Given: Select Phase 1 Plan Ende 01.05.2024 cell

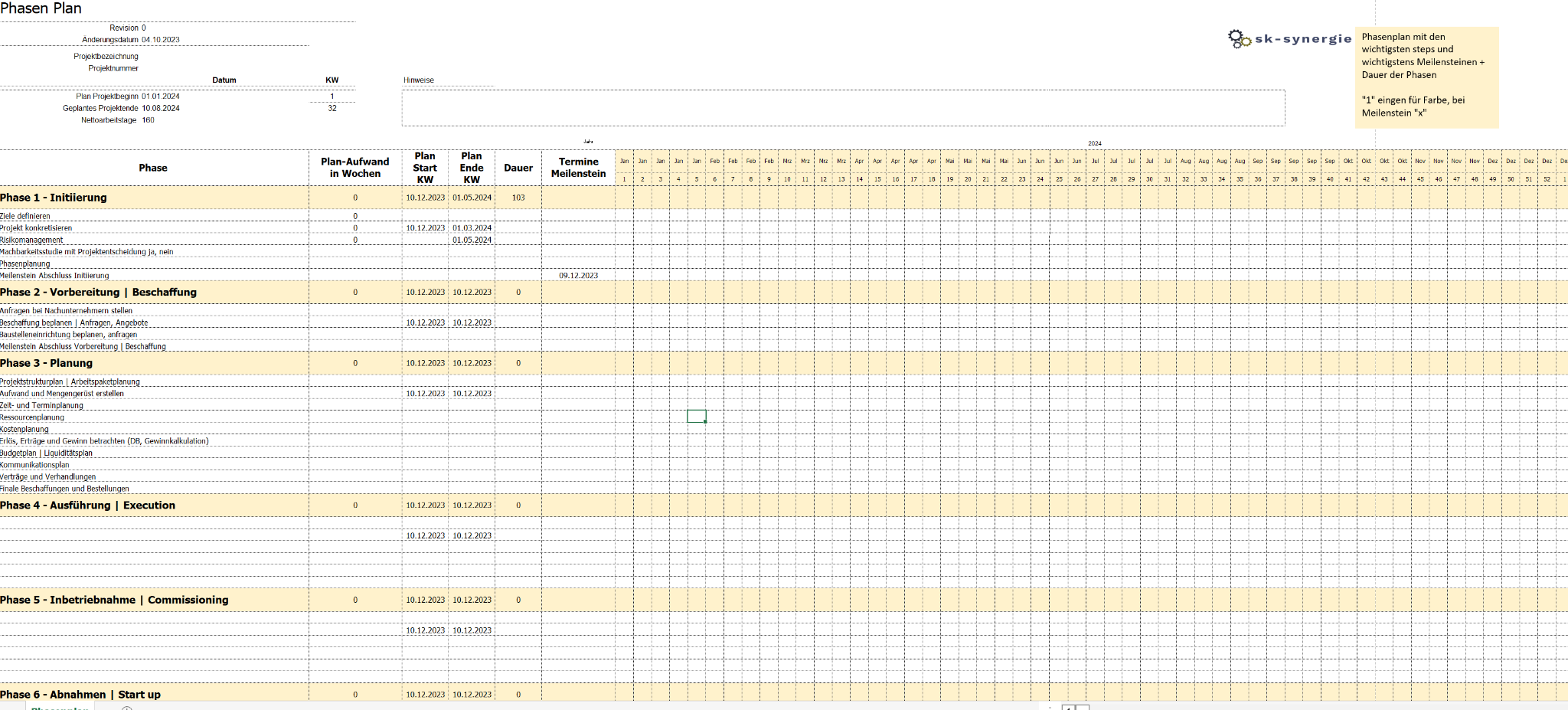Looking at the screenshot, I should point(472,198).
